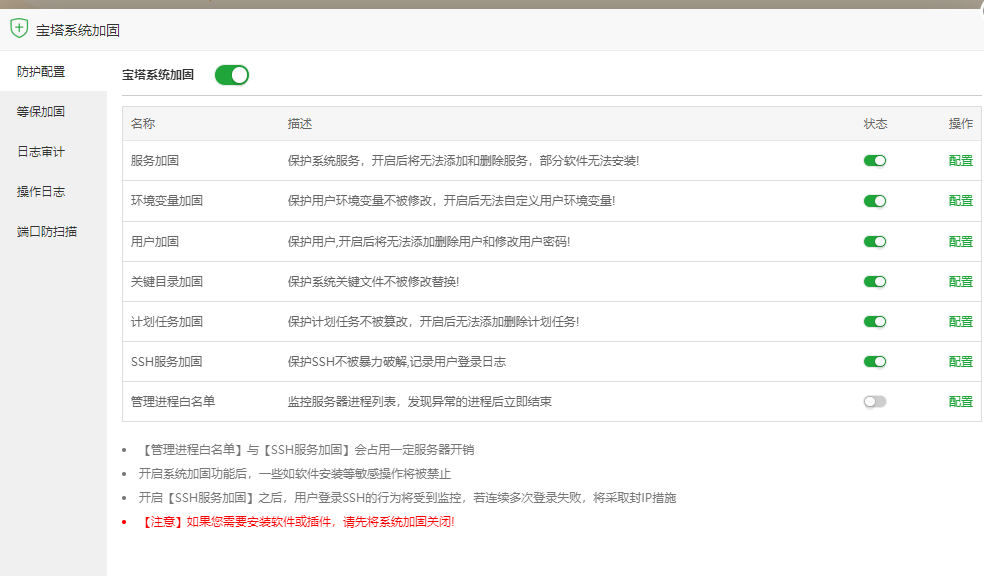Toggle the 环境变量加固 status switch
This screenshot has width=984, height=576.
(875, 201)
